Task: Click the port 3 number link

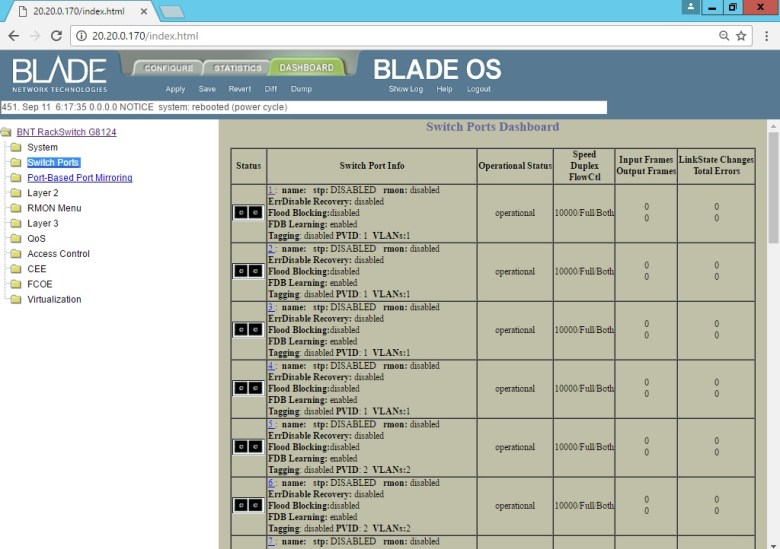Action: [x=270, y=307]
